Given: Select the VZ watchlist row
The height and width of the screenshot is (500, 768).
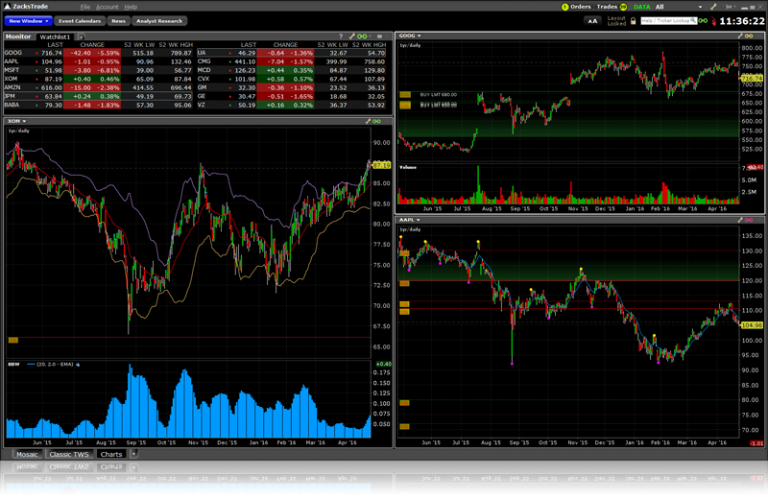Looking at the screenshot, I should coord(291,105).
